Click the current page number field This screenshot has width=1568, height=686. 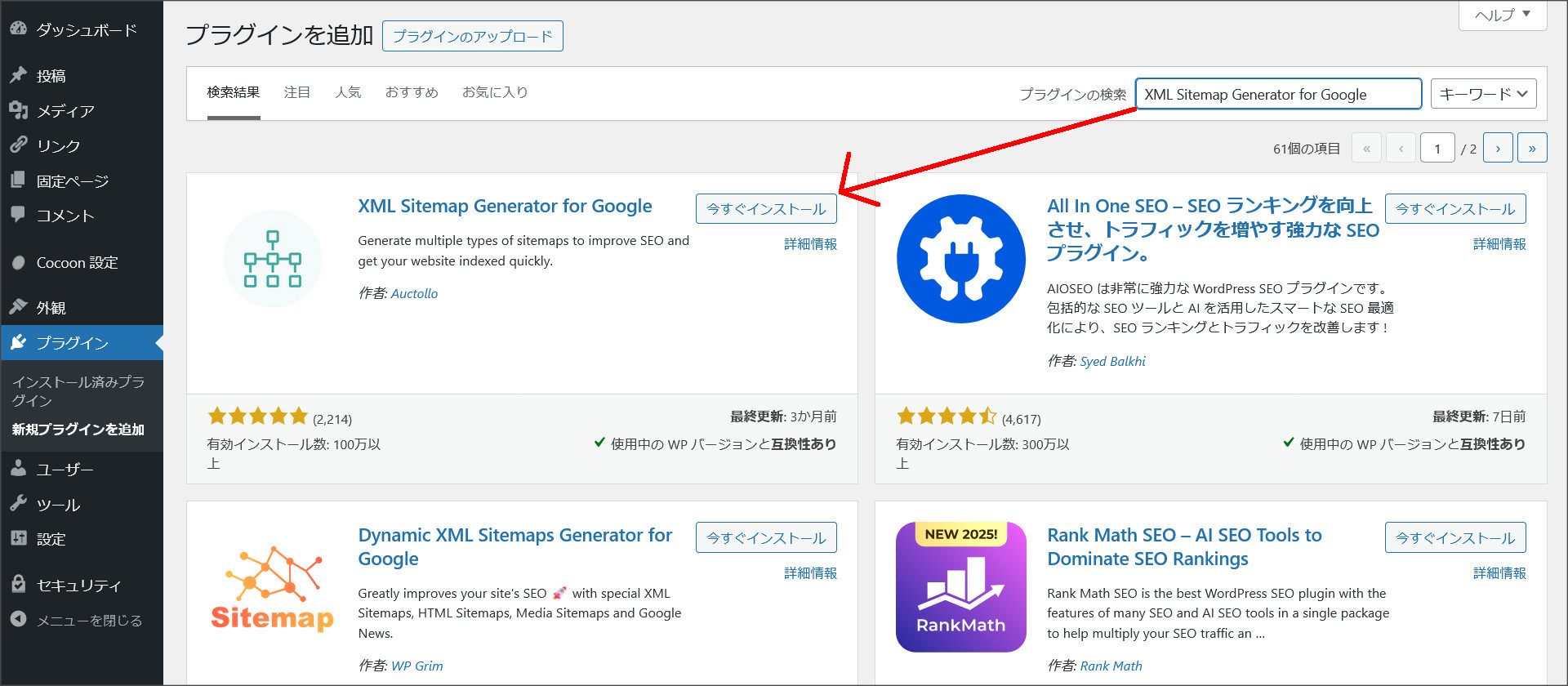pos(1437,148)
